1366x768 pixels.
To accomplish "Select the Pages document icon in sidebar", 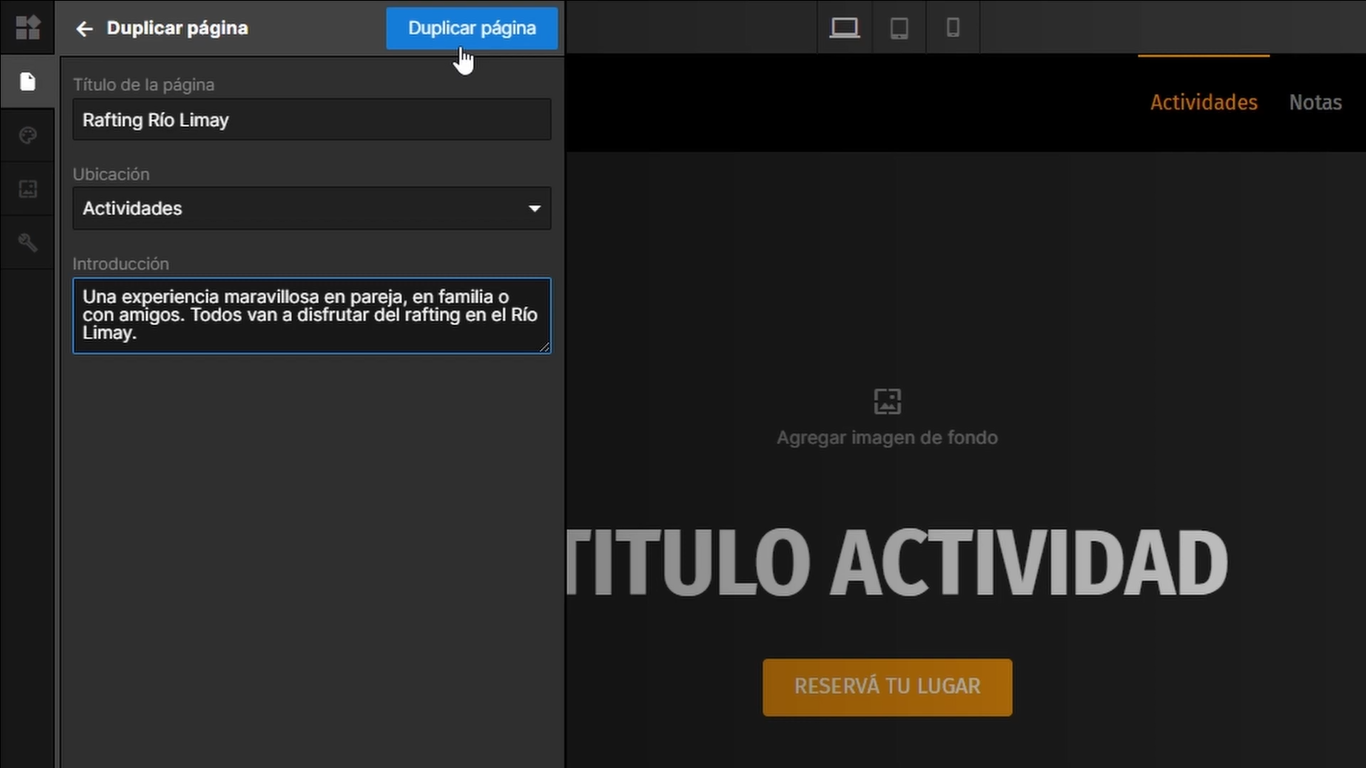I will [x=28, y=81].
